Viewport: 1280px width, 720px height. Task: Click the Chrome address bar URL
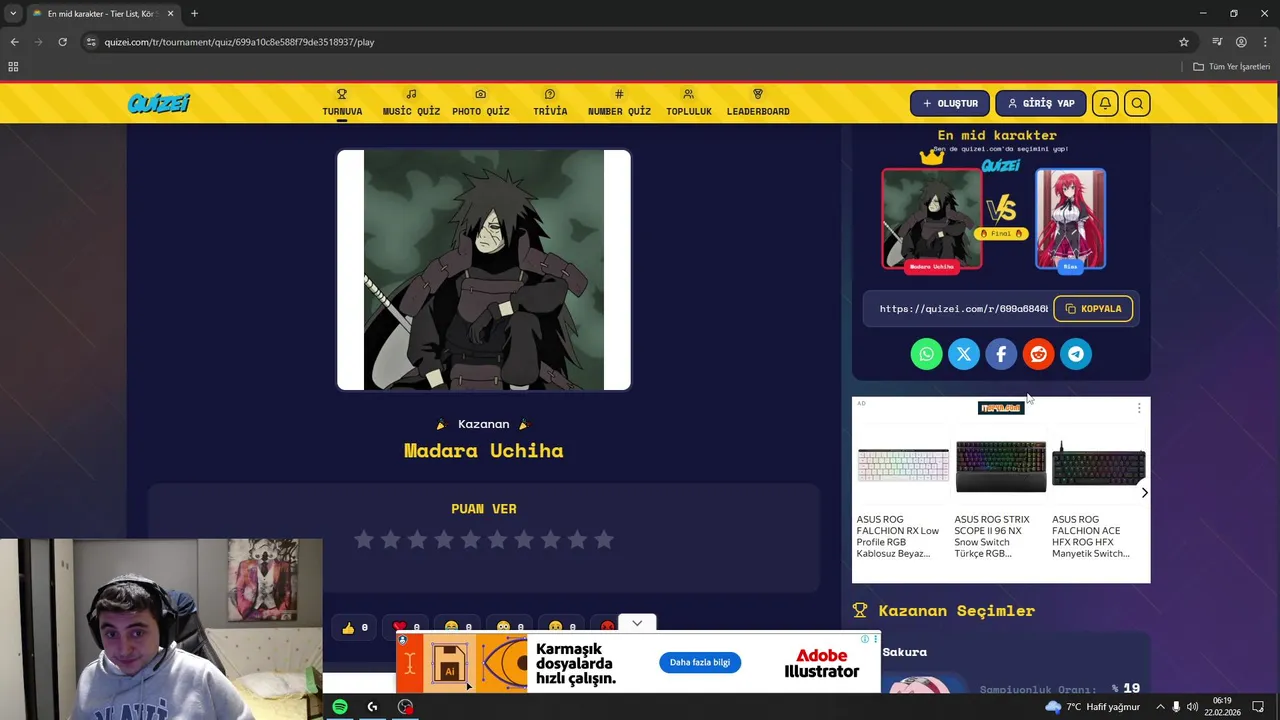240,42
